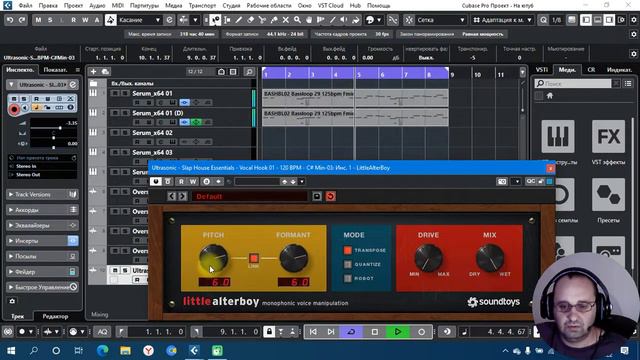
Task: Select the Draw pencil tool
Action: coord(239,20)
